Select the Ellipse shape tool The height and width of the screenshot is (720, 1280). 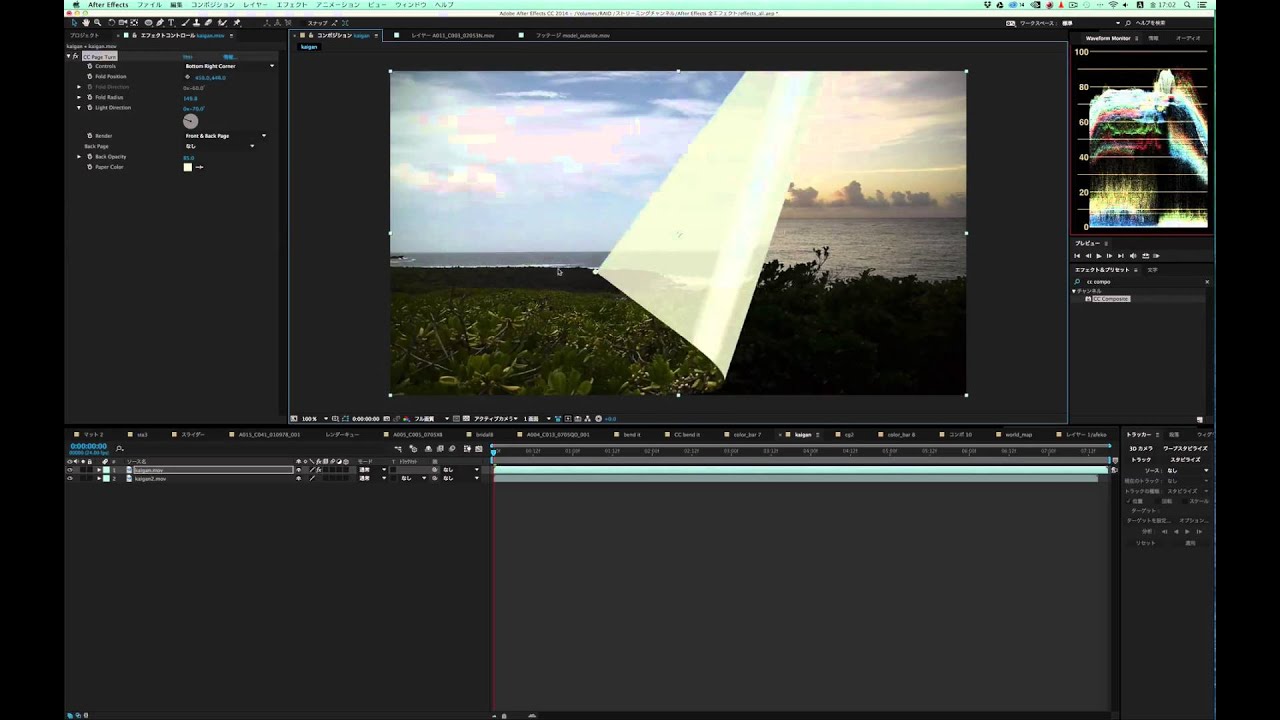click(x=148, y=22)
